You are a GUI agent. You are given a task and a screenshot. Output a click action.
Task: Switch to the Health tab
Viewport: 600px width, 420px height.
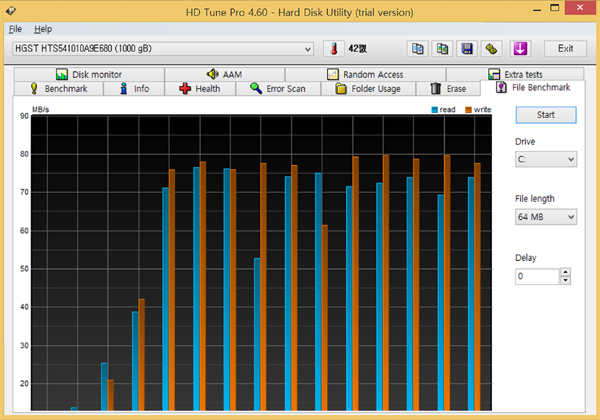point(200,89)
